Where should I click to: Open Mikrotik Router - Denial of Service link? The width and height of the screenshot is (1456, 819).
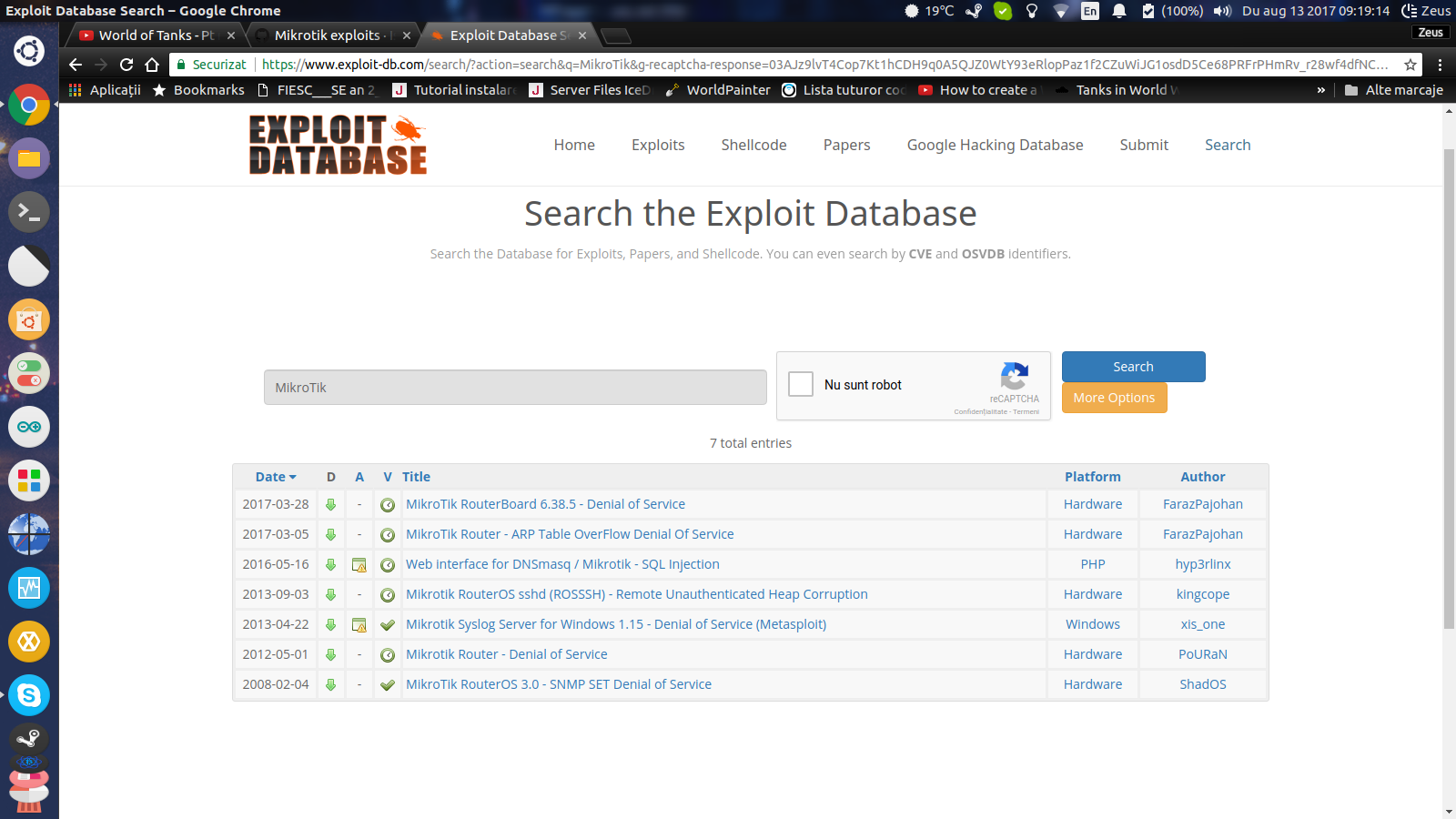tap(506, 654)
